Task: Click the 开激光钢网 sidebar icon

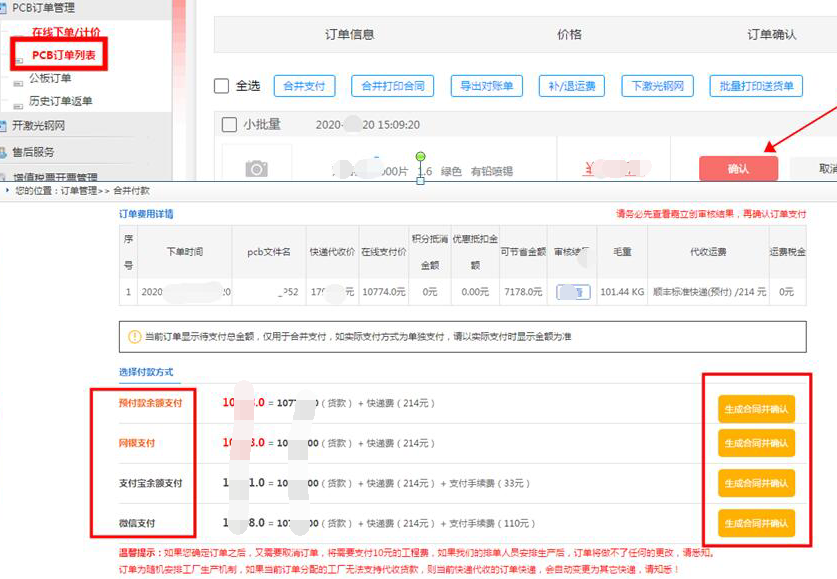Action: point(5,126)
